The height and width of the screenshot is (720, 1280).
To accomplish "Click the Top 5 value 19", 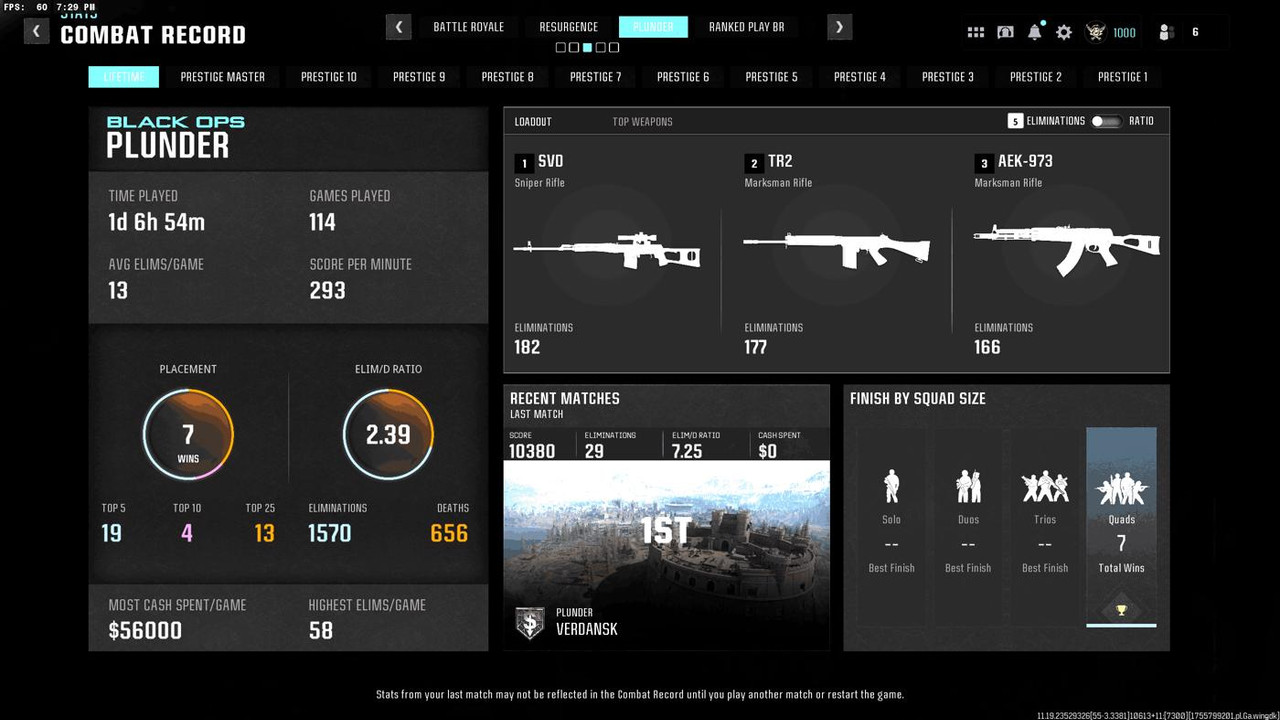I will point(111,533).
